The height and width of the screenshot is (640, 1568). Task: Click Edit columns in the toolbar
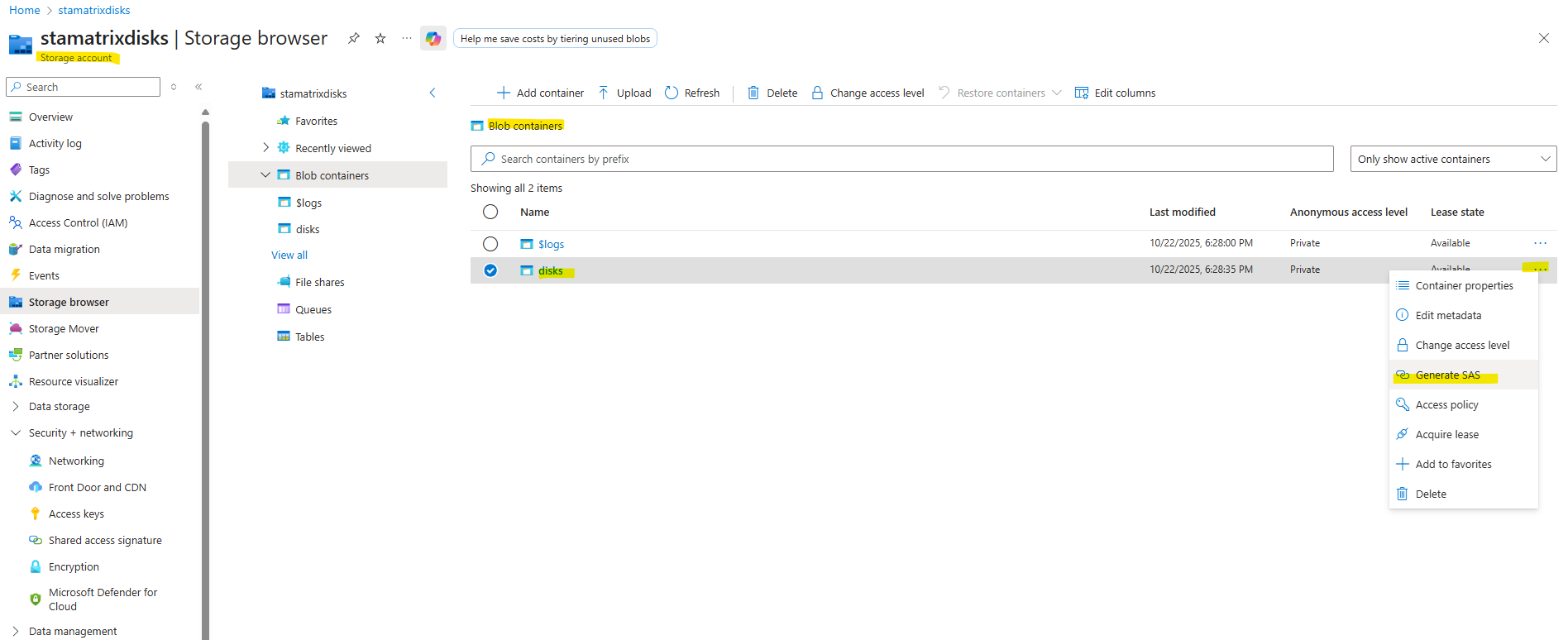pos(1115,93)
